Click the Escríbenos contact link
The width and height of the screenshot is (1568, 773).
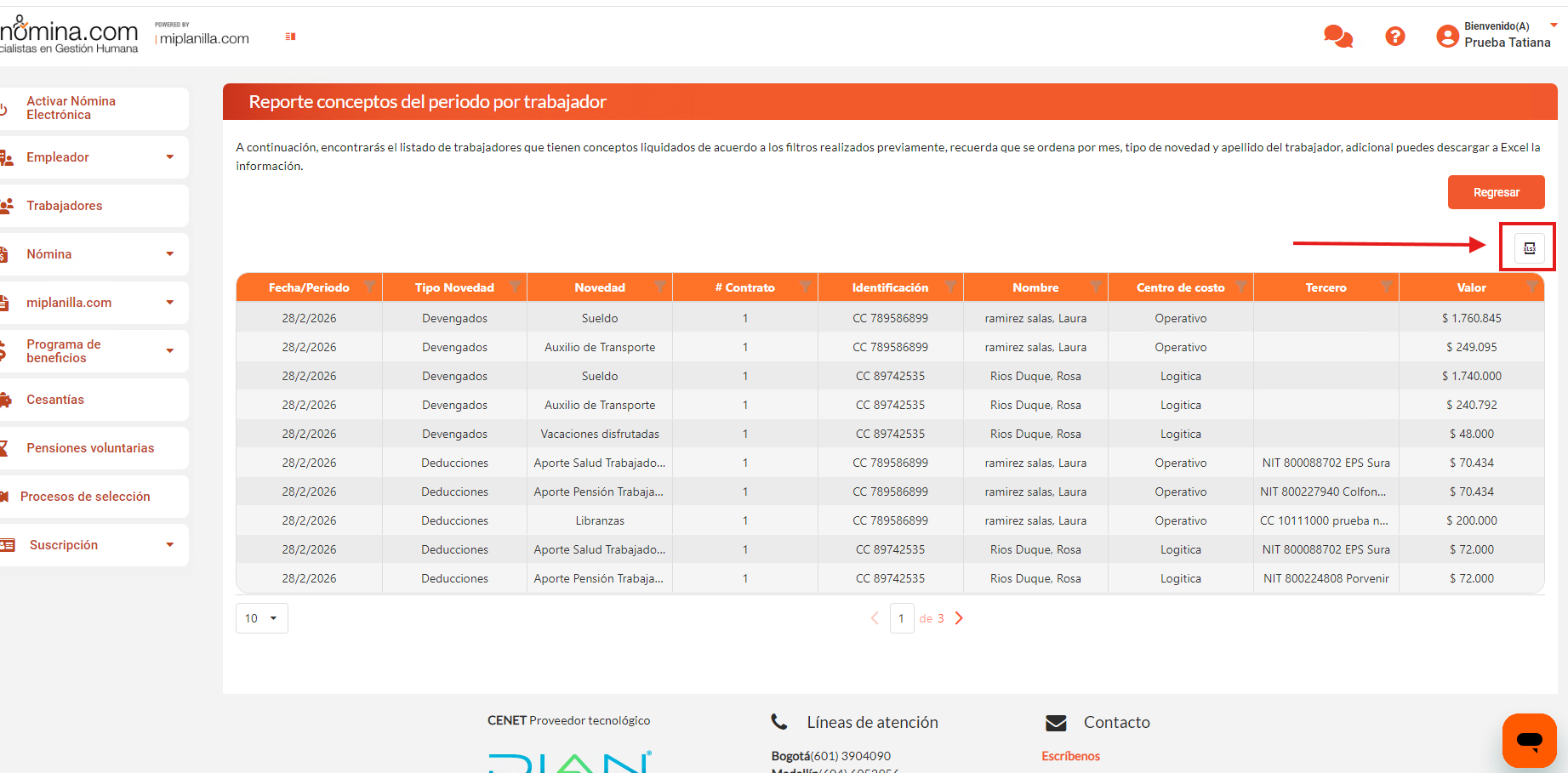(x=1070, y=756)
